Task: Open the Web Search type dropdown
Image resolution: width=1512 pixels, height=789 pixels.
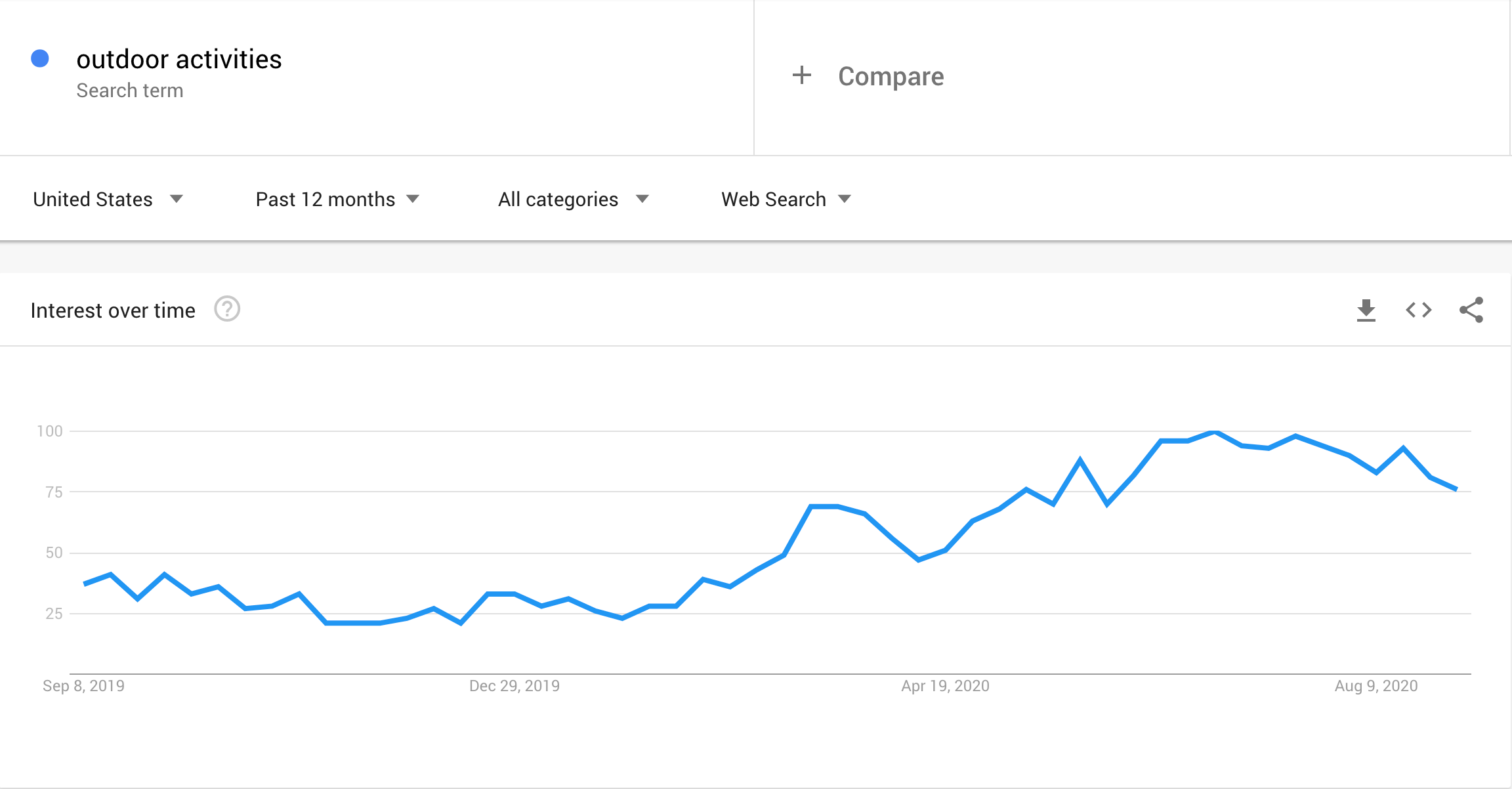Action: (786, 199)
